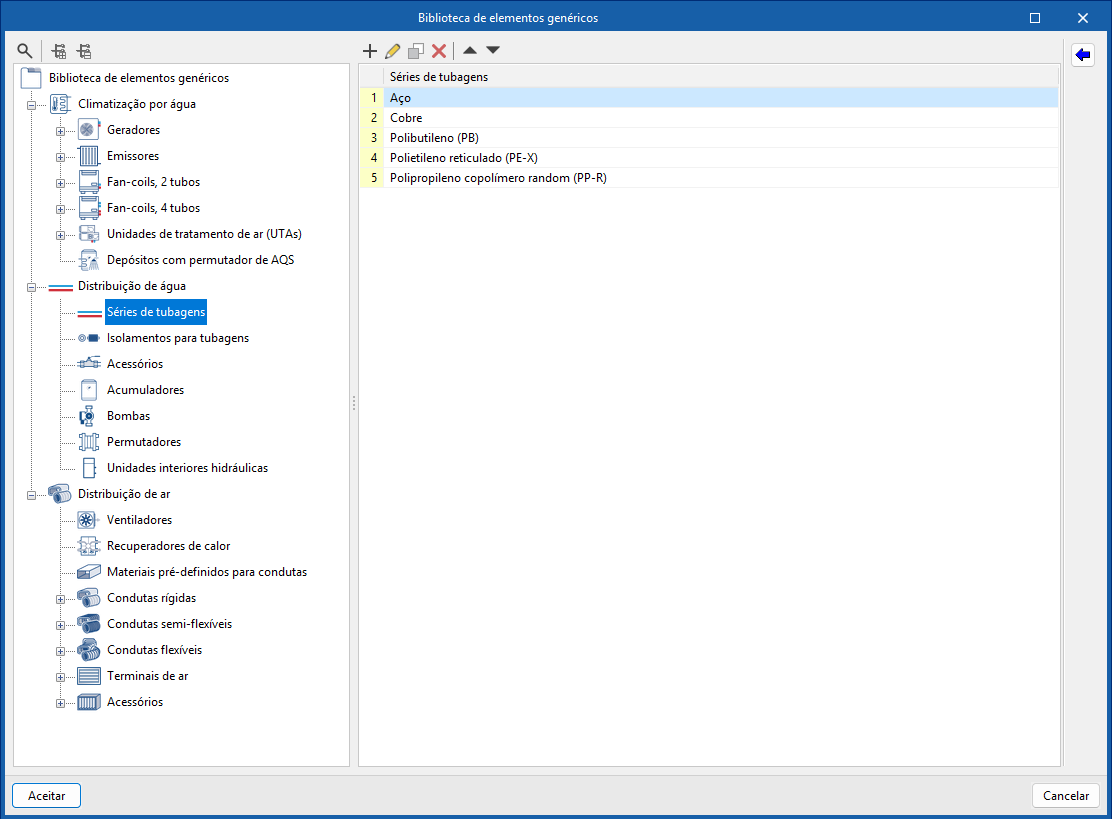Viewport: 1112px width, 819px height.
Task: Click the Depósitos com permutador de AQS icon
Action: (x=88, y=260)
